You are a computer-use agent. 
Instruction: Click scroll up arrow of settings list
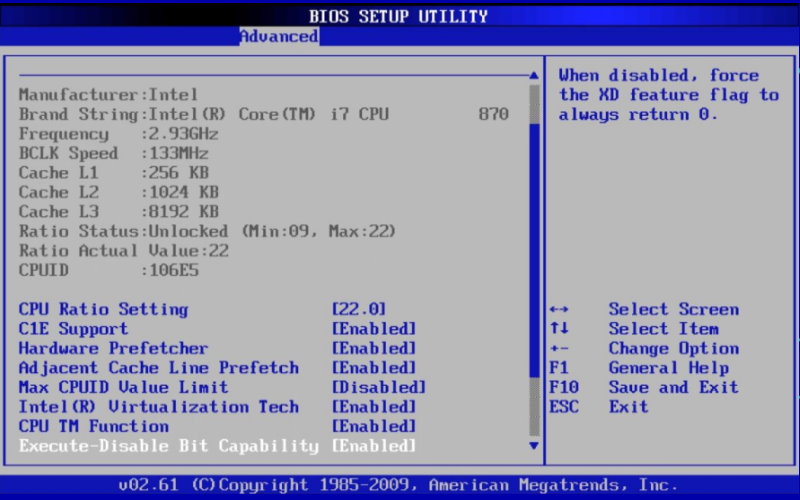[534, 76]
